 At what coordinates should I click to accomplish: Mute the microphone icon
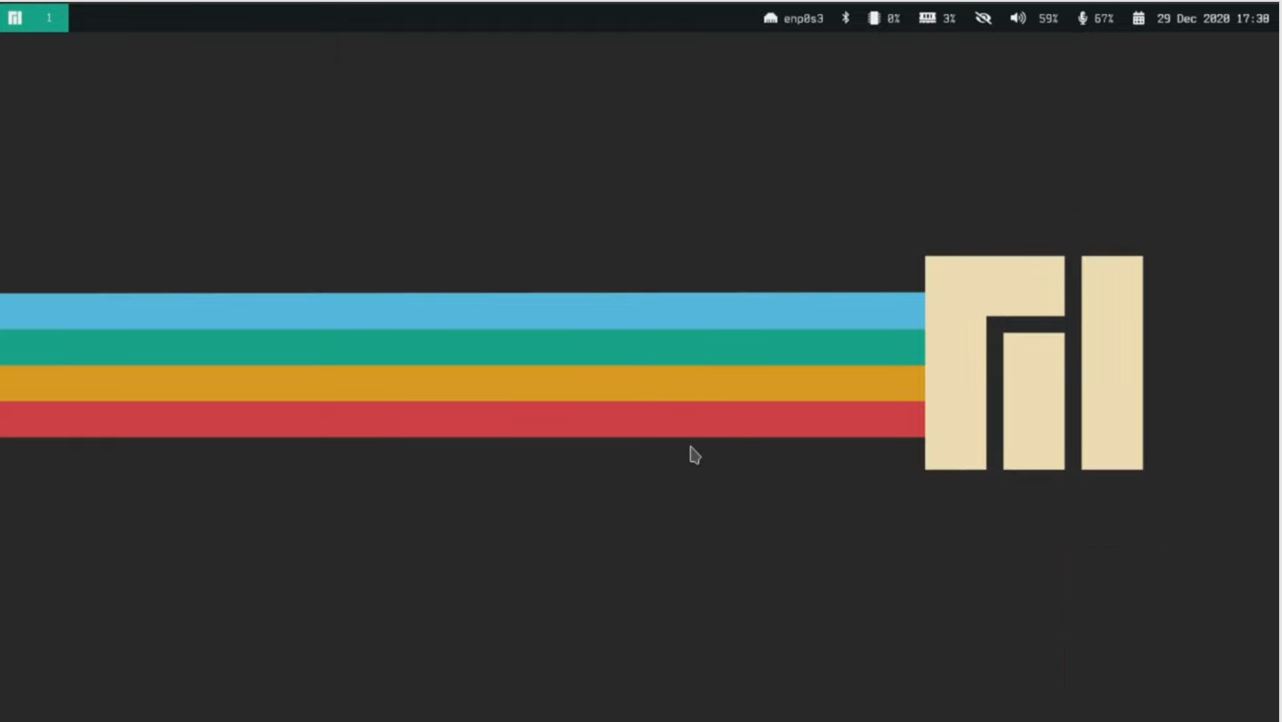pyautogui.click(x=1082, y=18)
